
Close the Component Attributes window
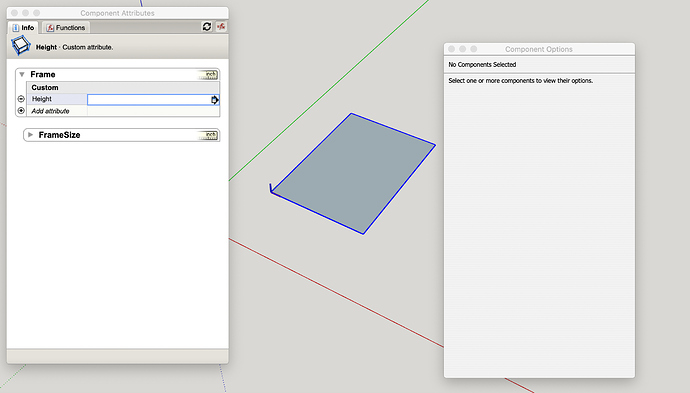pyautogui.click(x=14, y=13)
